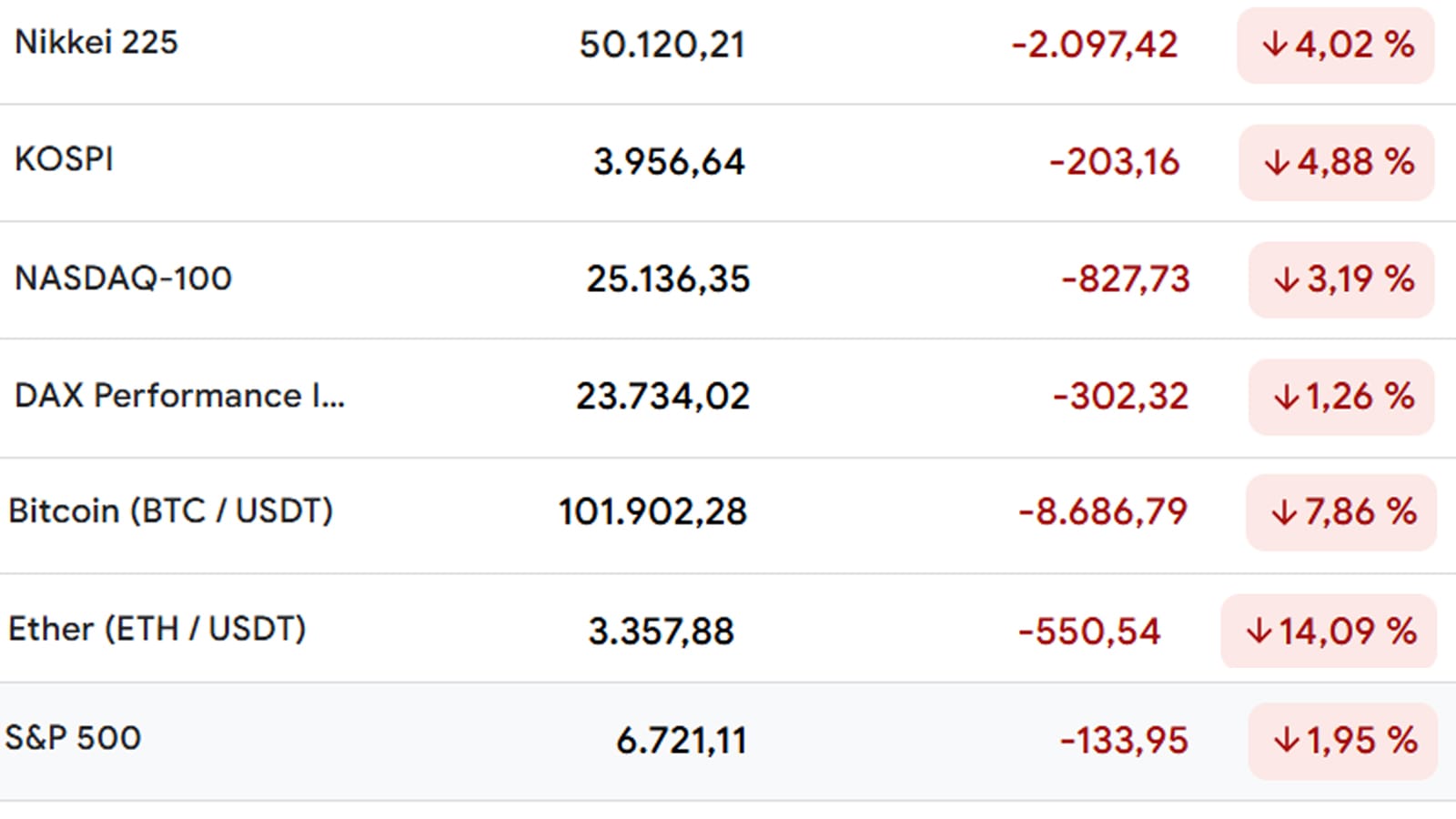The image size is (1456, 819).
Task: Select the KOSPI index name
Action: coord(64,159)
